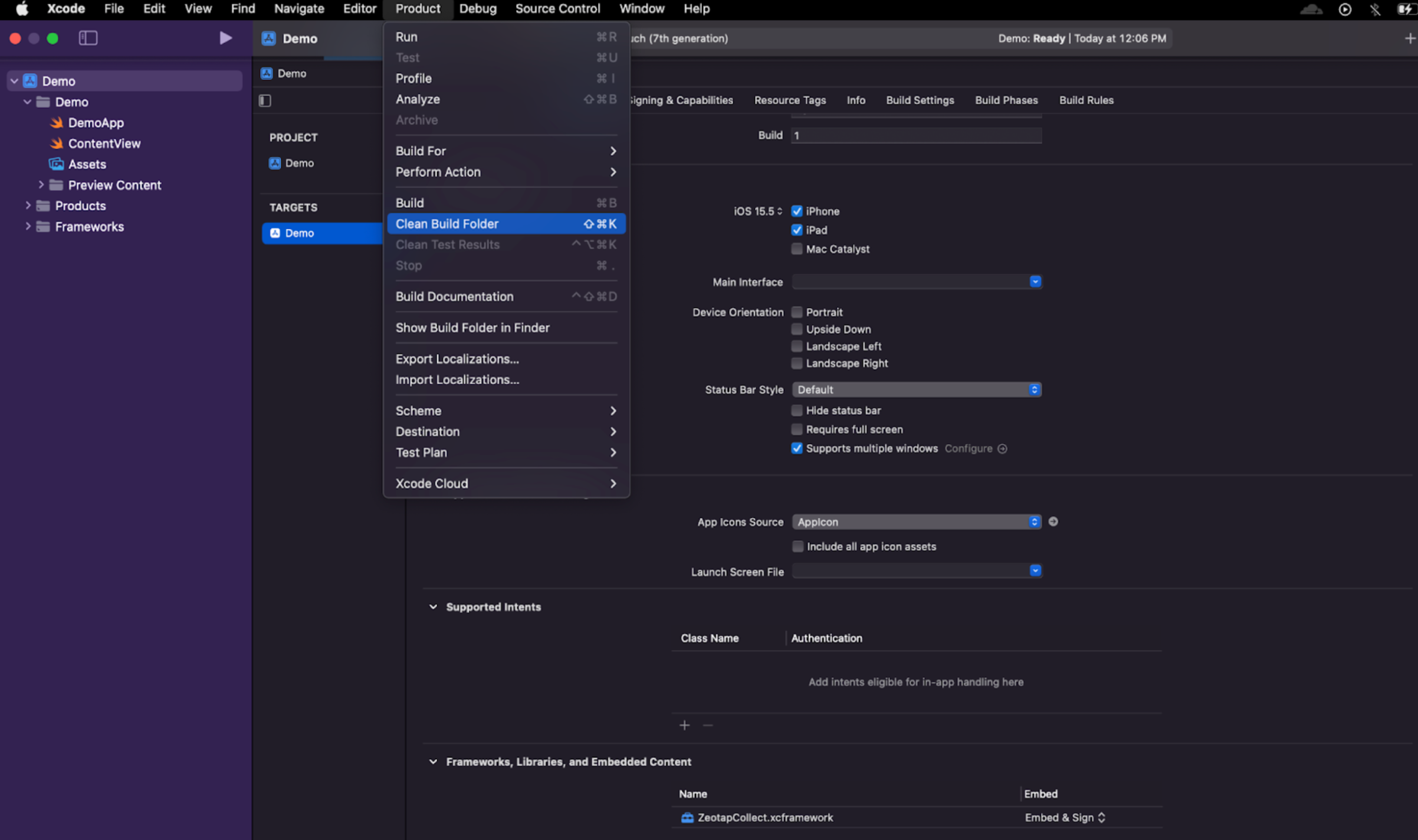Screen dimensions: 1418x840
Task: Open the Apple menu
Action: [x=22, y=9]
